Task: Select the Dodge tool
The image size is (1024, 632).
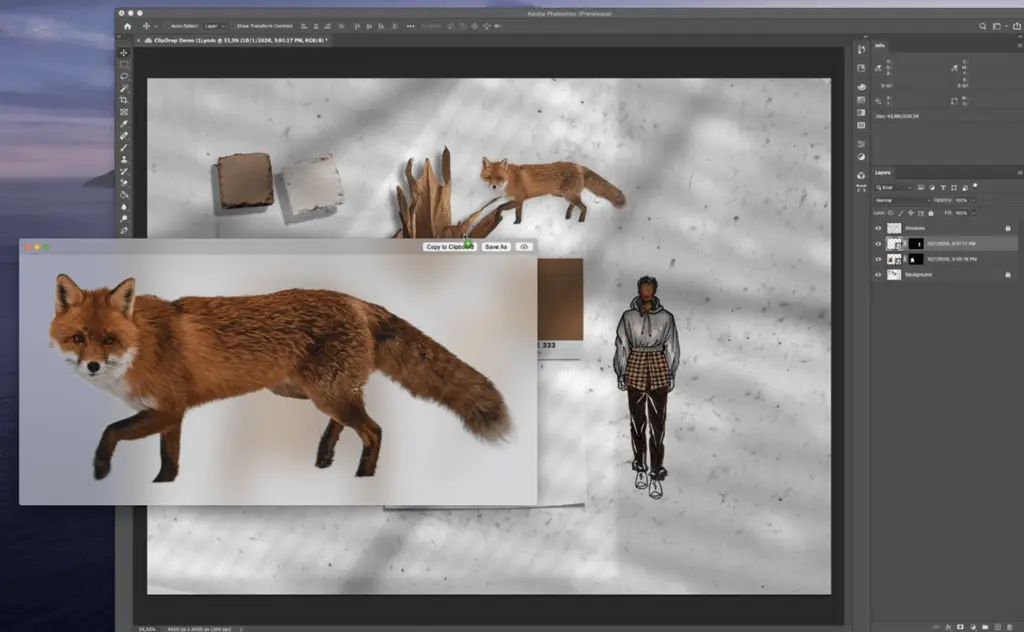Action: point(124,218)
